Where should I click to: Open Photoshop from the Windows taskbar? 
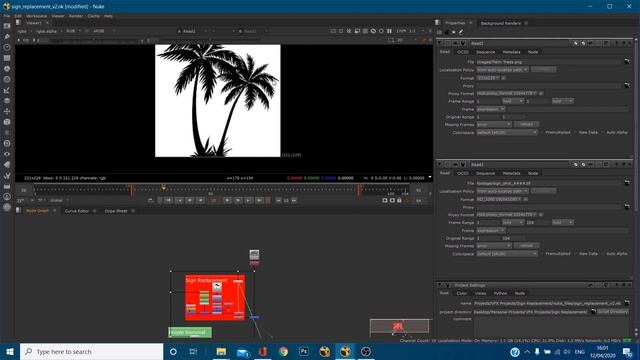pyautogui.click(x=304, y=351)
